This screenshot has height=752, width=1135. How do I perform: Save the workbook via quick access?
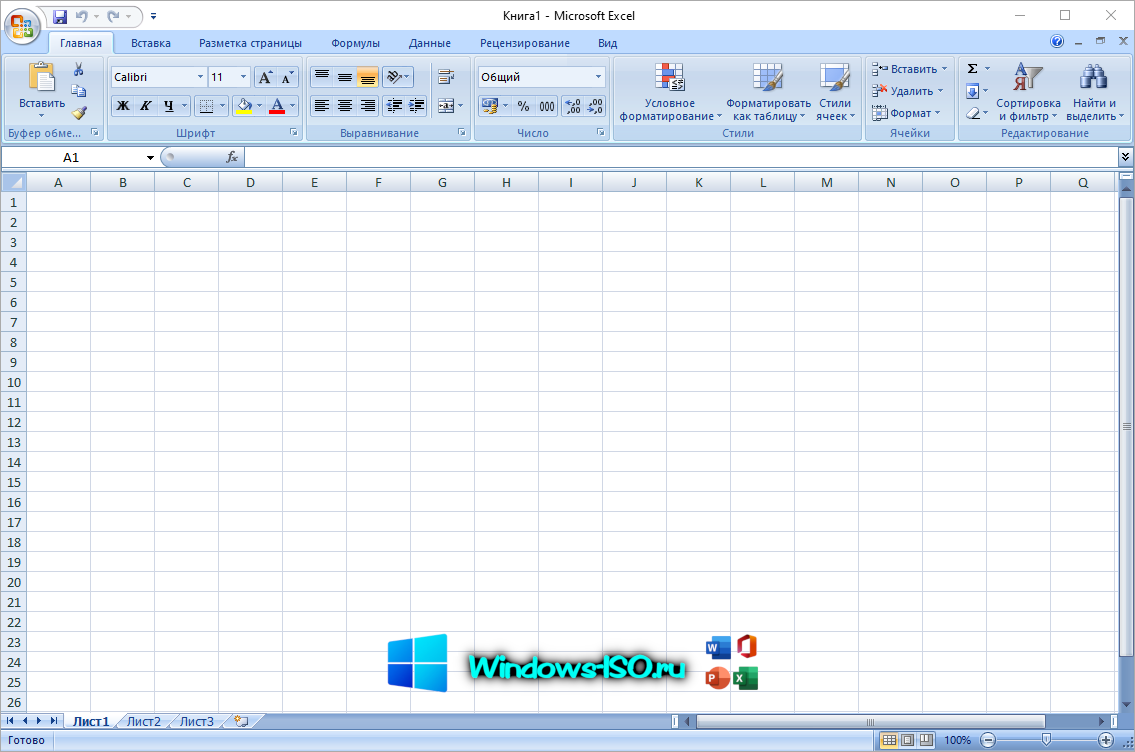(x=60, y=16)
